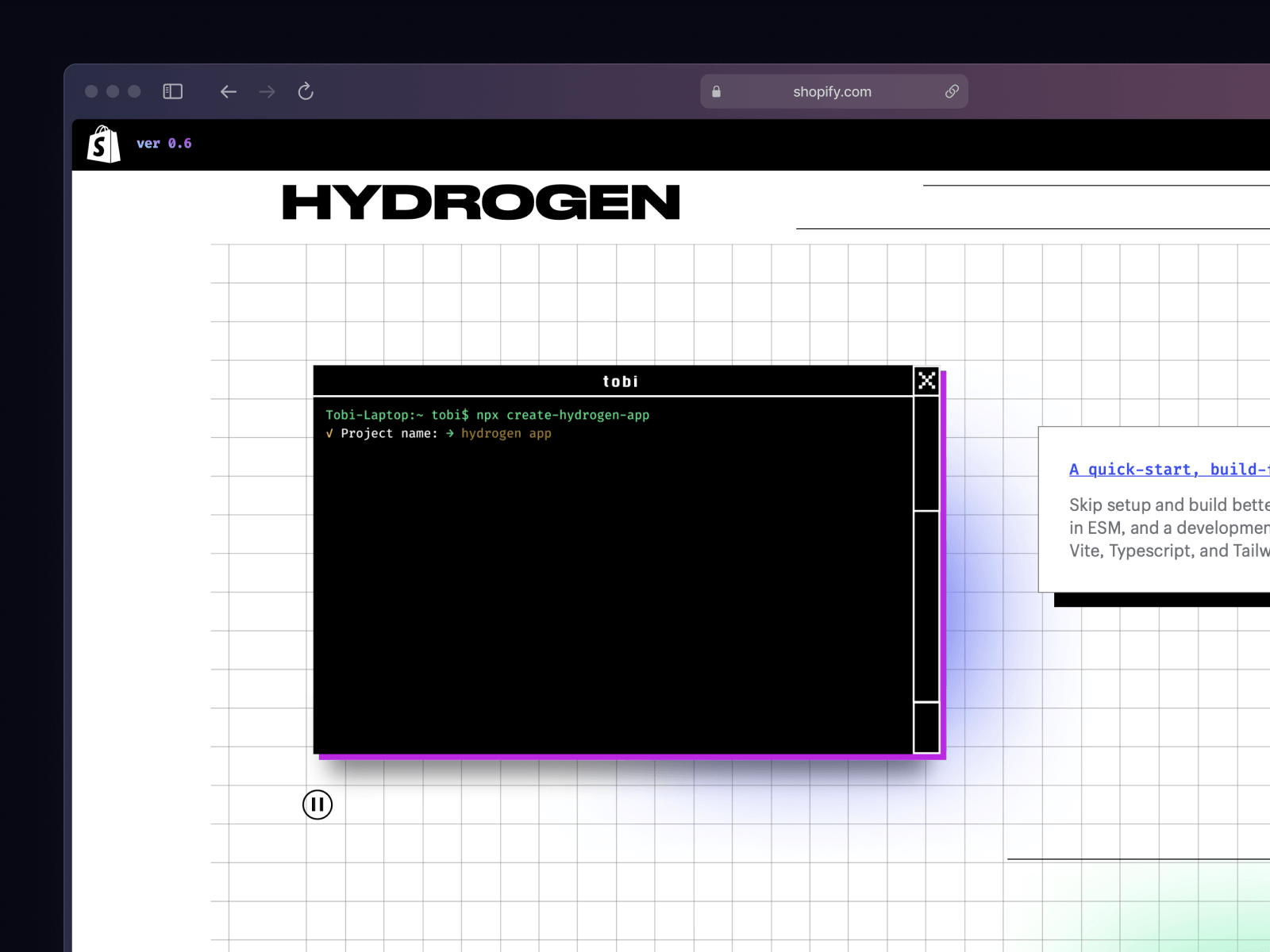Click the 'Project name:' terminal line
Screen dimensions: 1270x952
tap(438, 433)
